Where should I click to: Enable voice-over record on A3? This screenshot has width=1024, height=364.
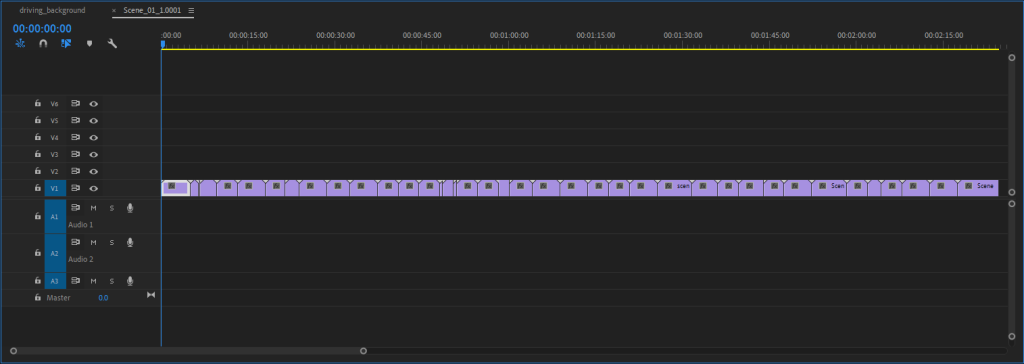(130, 281)
